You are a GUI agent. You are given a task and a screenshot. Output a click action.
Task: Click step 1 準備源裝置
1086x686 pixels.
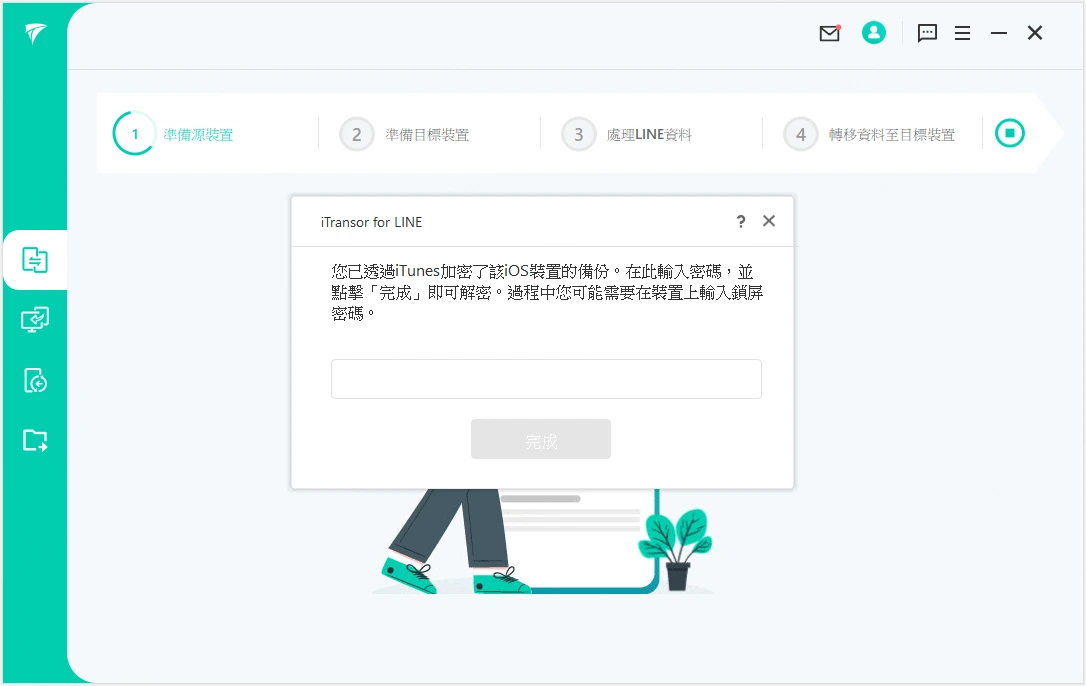(x=173, y=134)
